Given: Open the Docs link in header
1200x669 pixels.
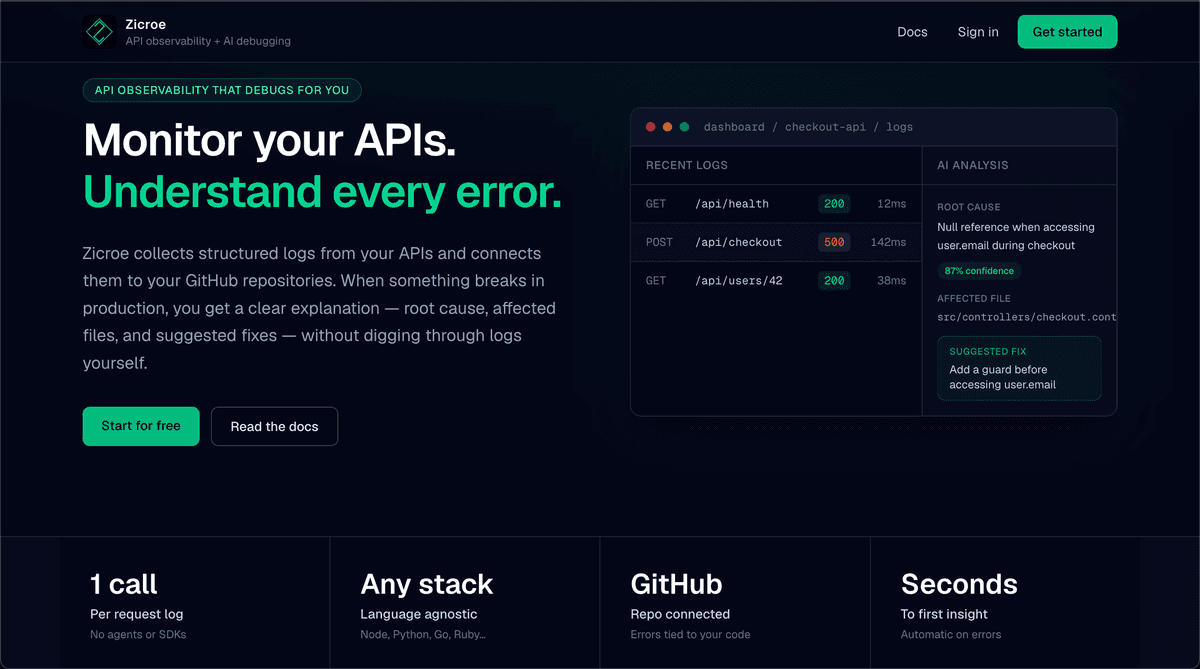Looking at the screenshot, I should (912, 32).
